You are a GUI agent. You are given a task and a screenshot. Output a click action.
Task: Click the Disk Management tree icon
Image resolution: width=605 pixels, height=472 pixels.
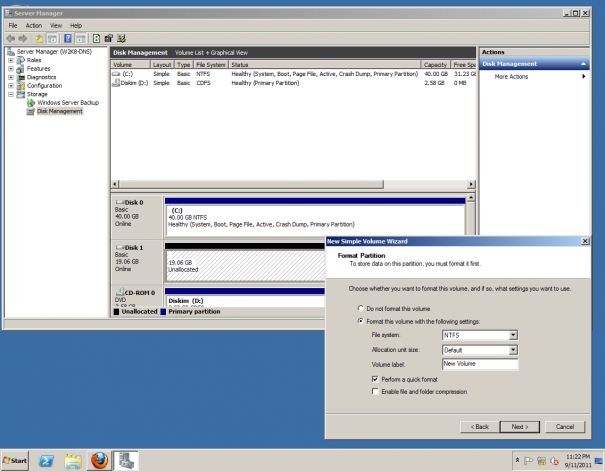pyautogui.click(x=30, y=111)
